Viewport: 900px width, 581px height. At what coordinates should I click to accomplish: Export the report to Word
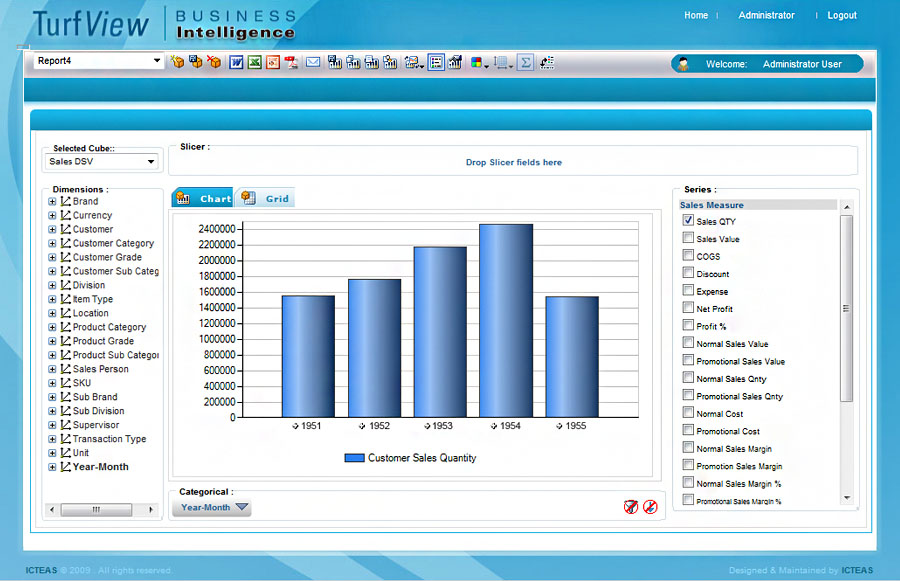tap(236, 62)
